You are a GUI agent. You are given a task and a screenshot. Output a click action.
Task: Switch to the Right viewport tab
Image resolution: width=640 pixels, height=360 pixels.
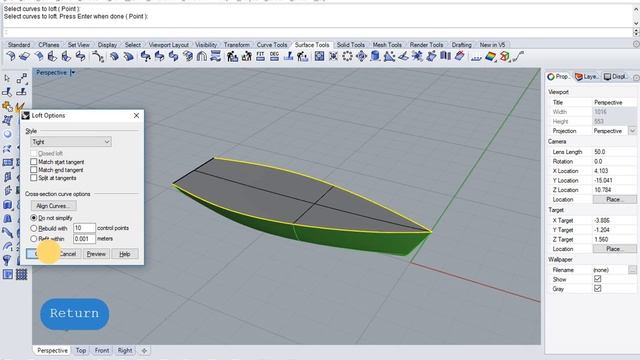coord(125,350)
